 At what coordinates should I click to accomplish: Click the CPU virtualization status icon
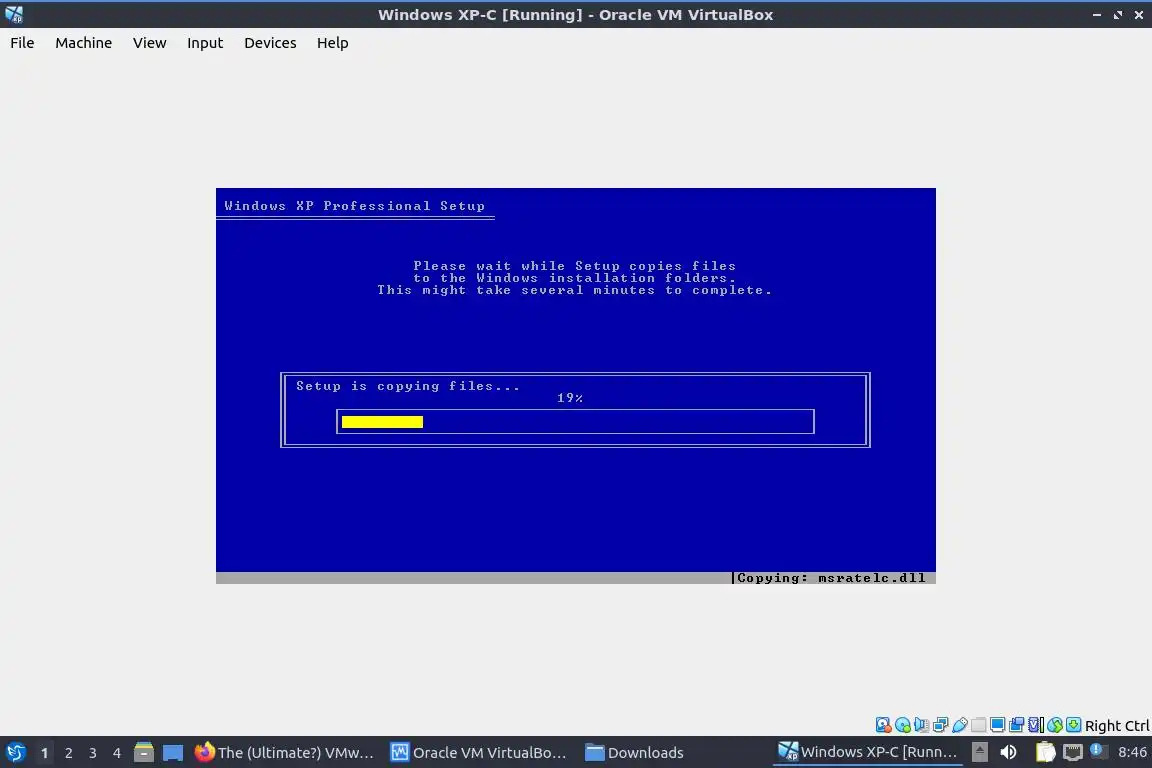pos(1036,725)
